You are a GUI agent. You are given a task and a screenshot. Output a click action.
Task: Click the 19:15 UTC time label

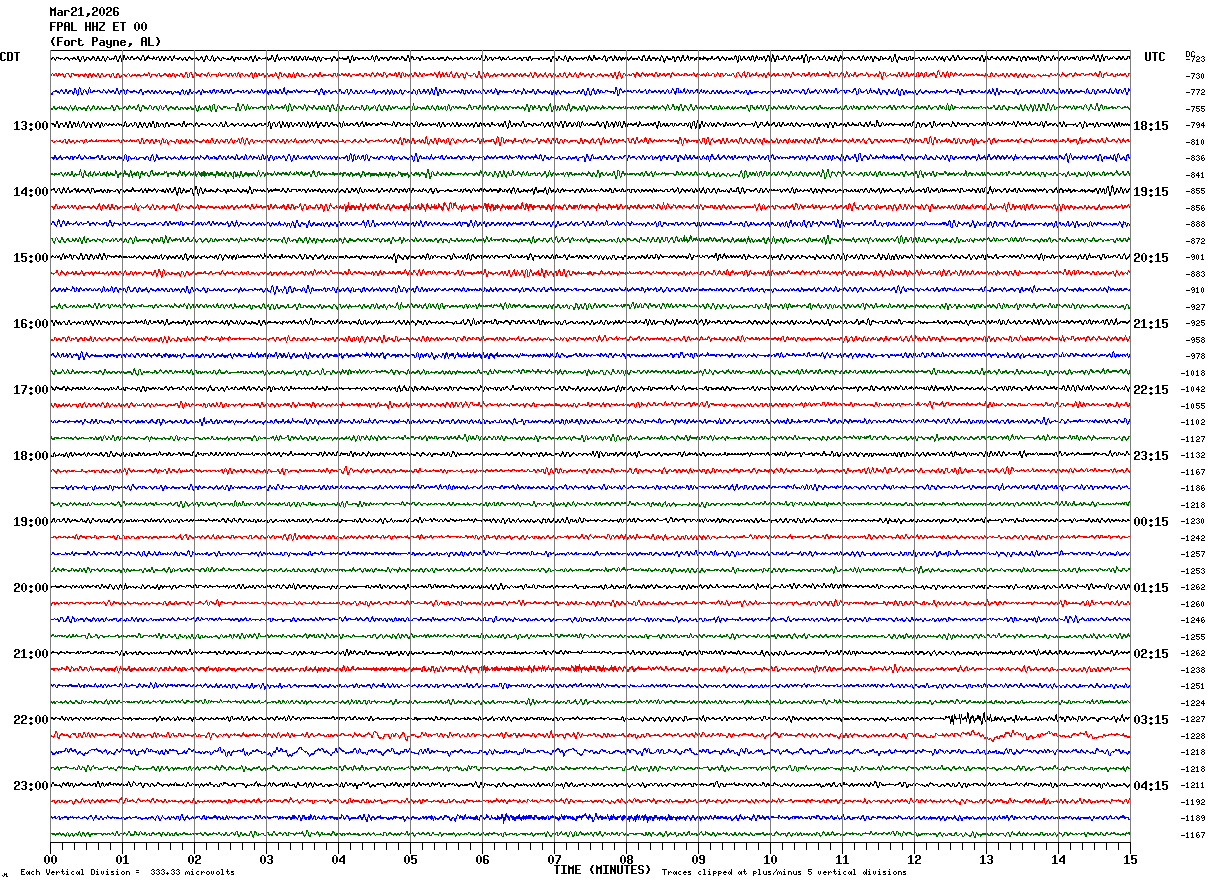(1151, 192)
